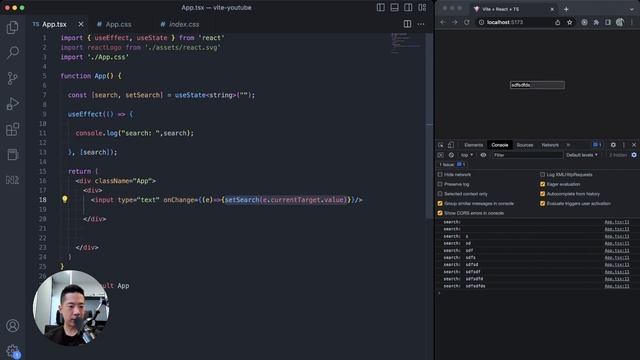Viewport: 640px width, 360px height.
Task: Expand more DevTools tabs chevron
Action: [x=568, y=145]
